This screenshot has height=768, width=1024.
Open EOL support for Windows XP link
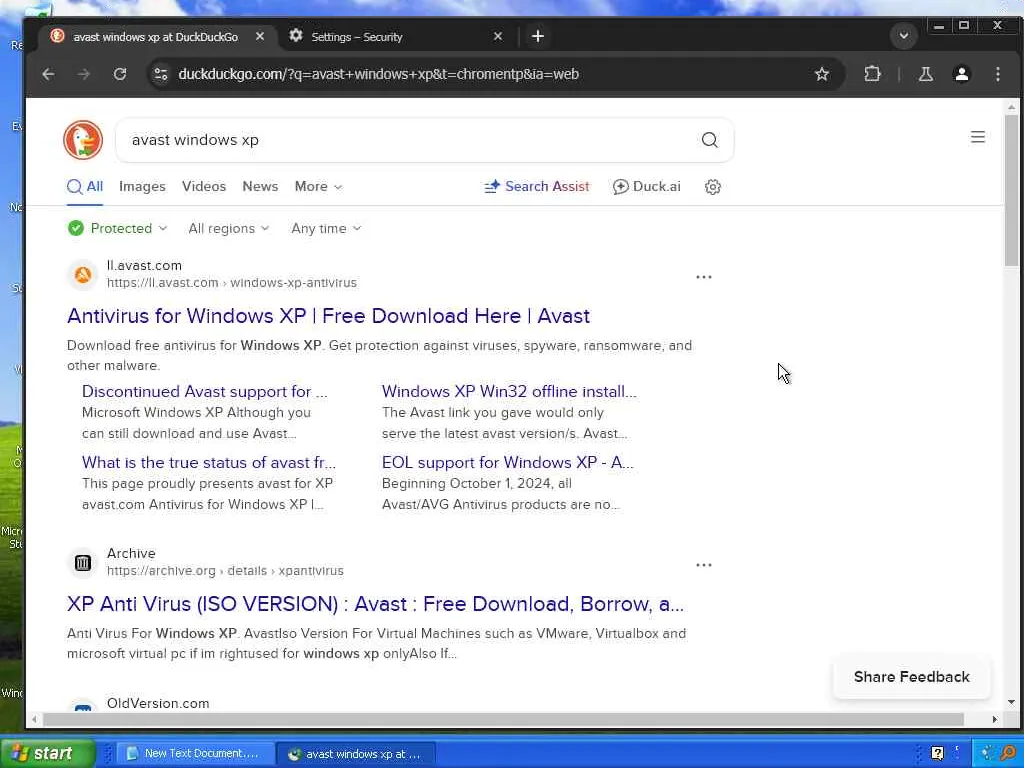click(507, 463)
